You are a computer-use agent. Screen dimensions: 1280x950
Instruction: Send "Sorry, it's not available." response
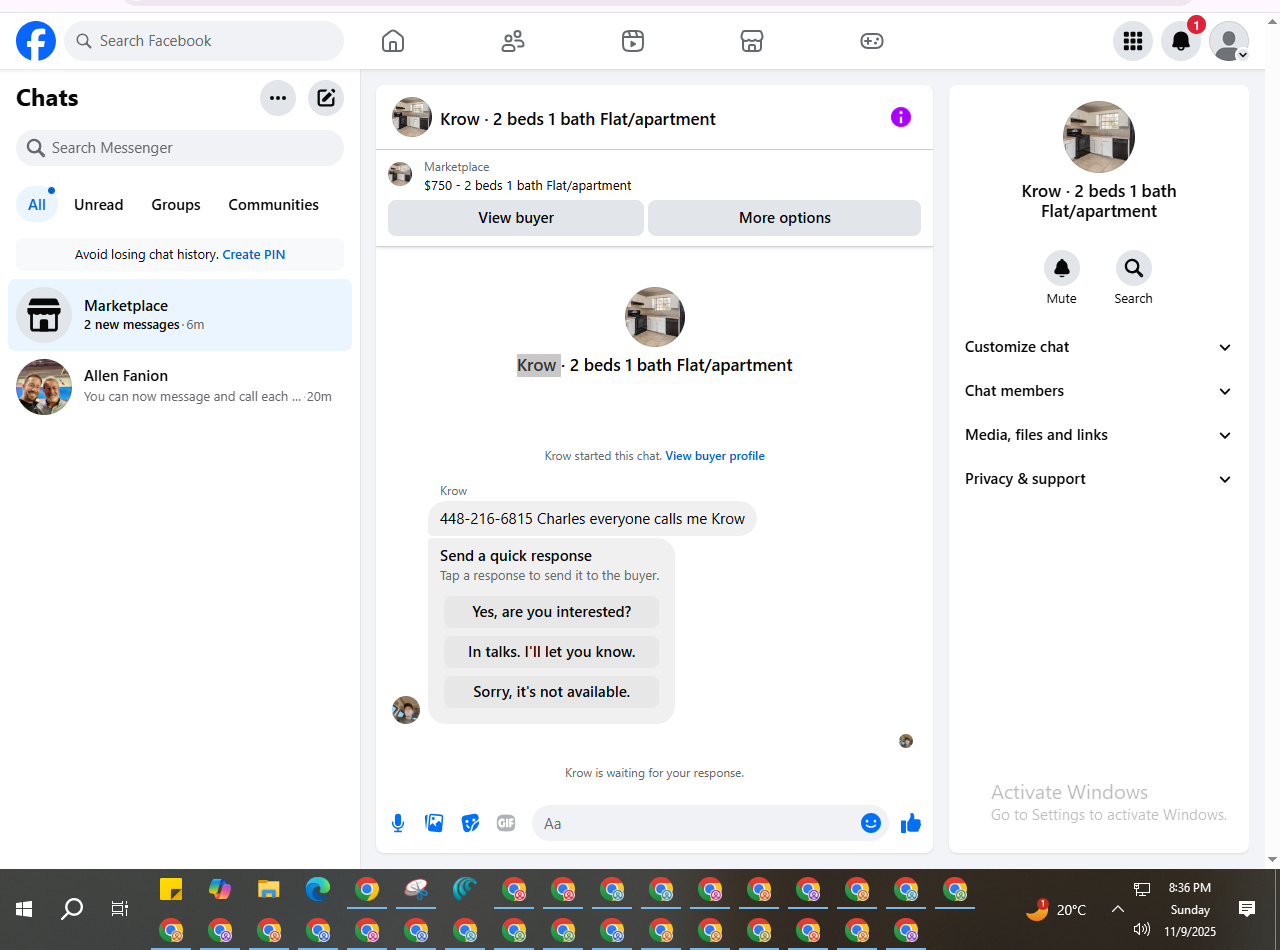[552, 692]
